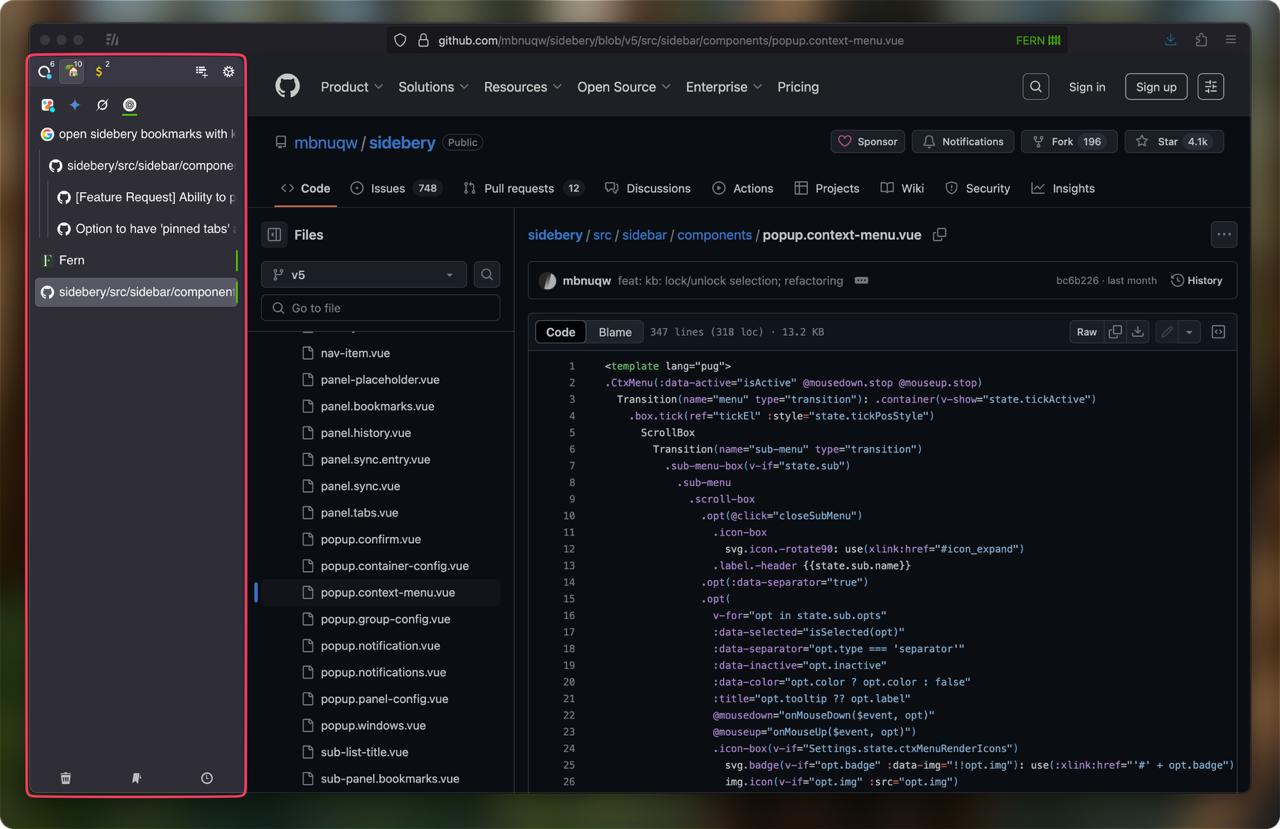Select the slashed-circle pinned tab

tap(102, 105)
